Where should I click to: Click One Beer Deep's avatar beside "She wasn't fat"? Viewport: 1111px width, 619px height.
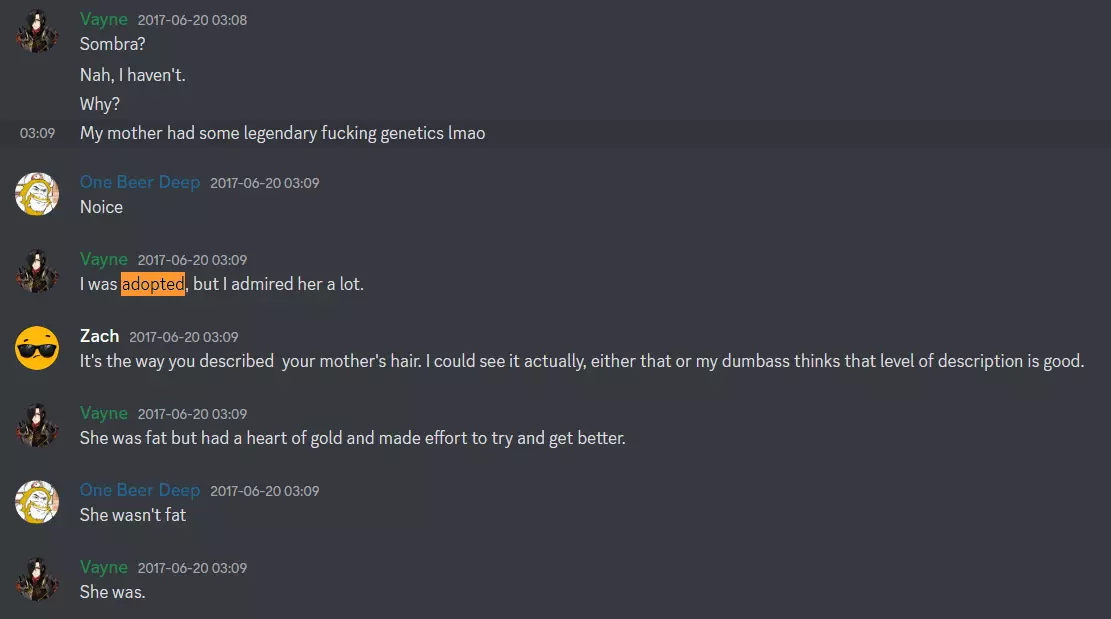(x=37, y=502)
